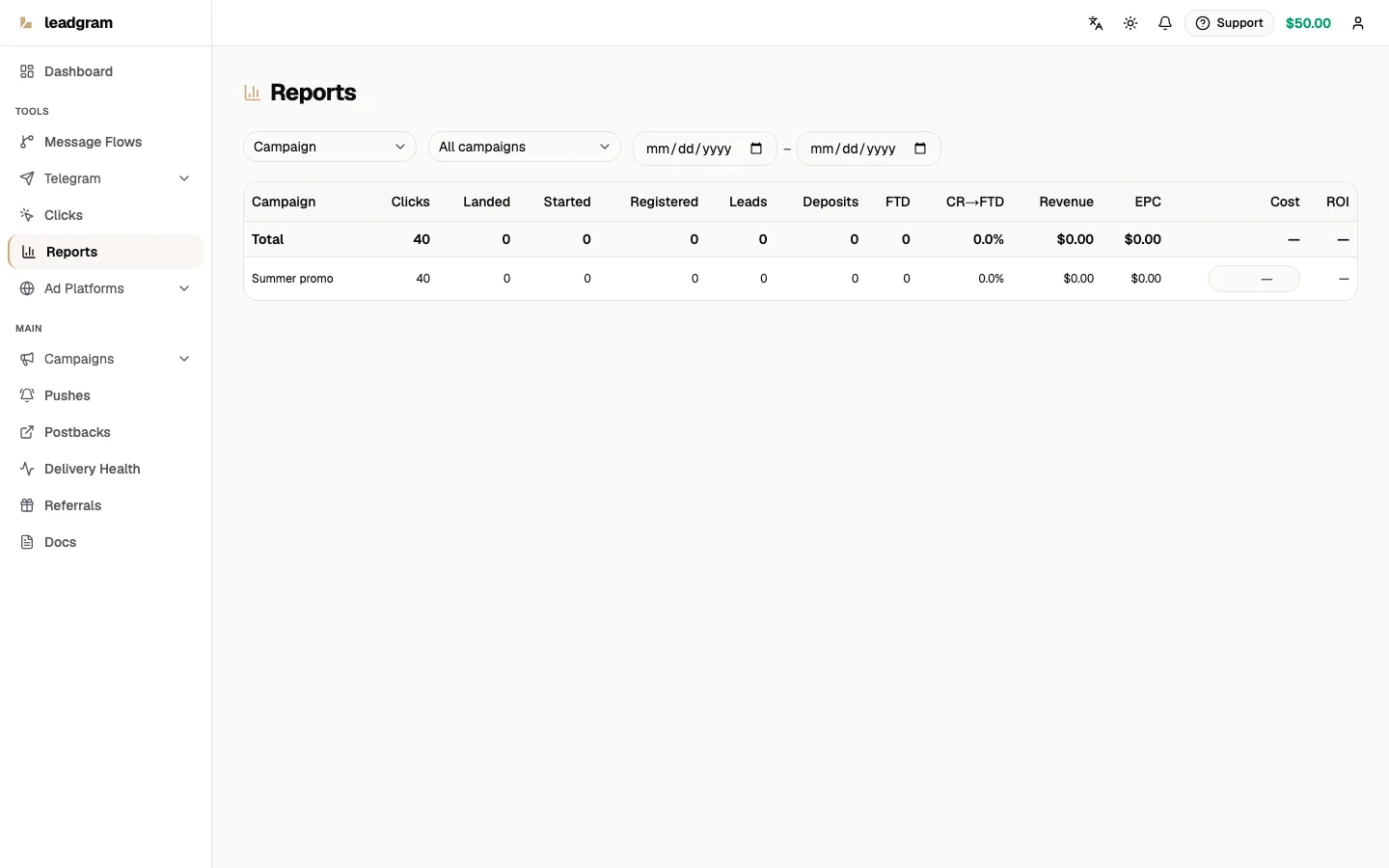Open the Campaign grouping dropdown

[x=330, y=147]
